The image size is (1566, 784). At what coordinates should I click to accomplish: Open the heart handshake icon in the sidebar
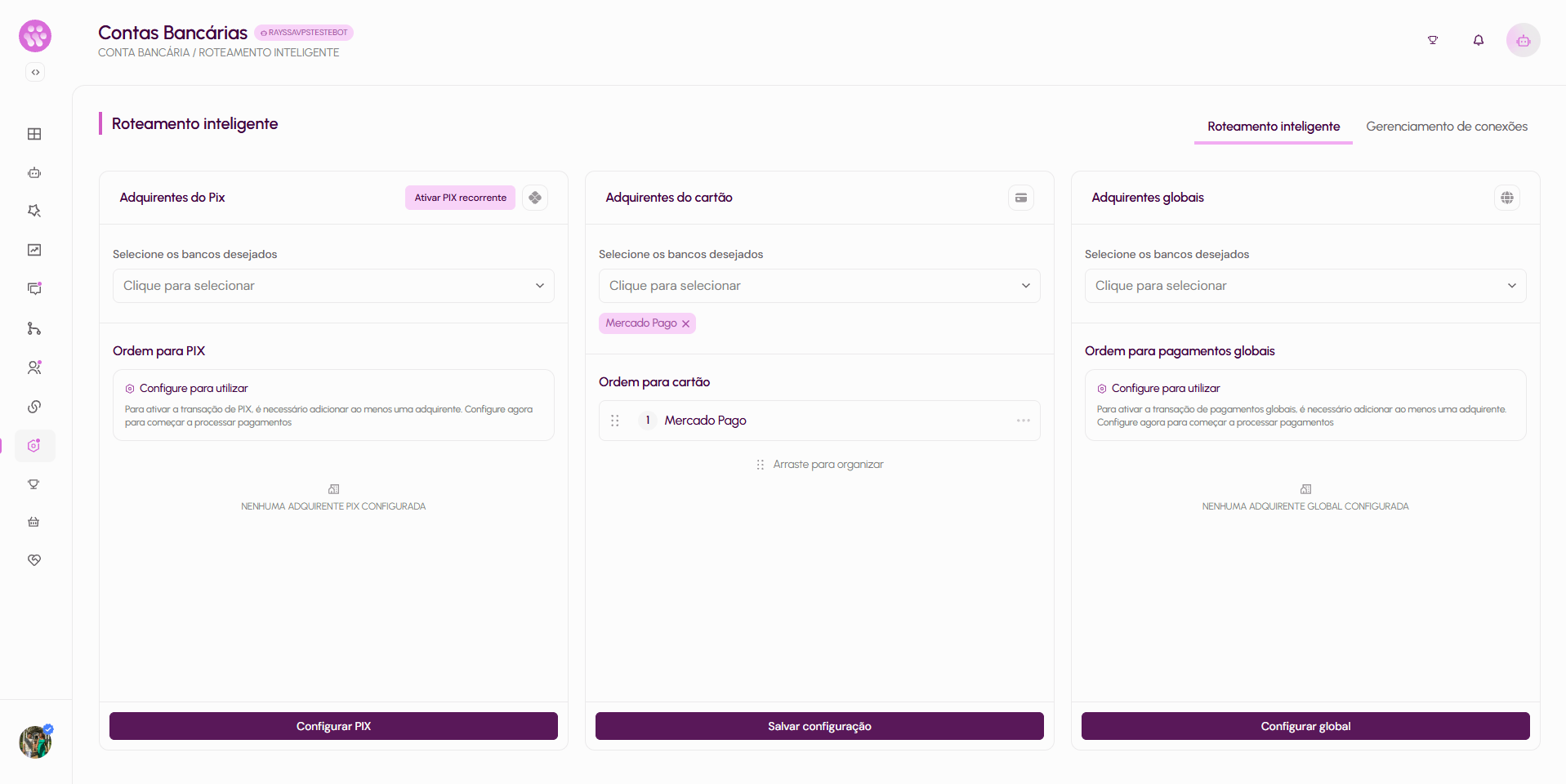pos(34,560)
